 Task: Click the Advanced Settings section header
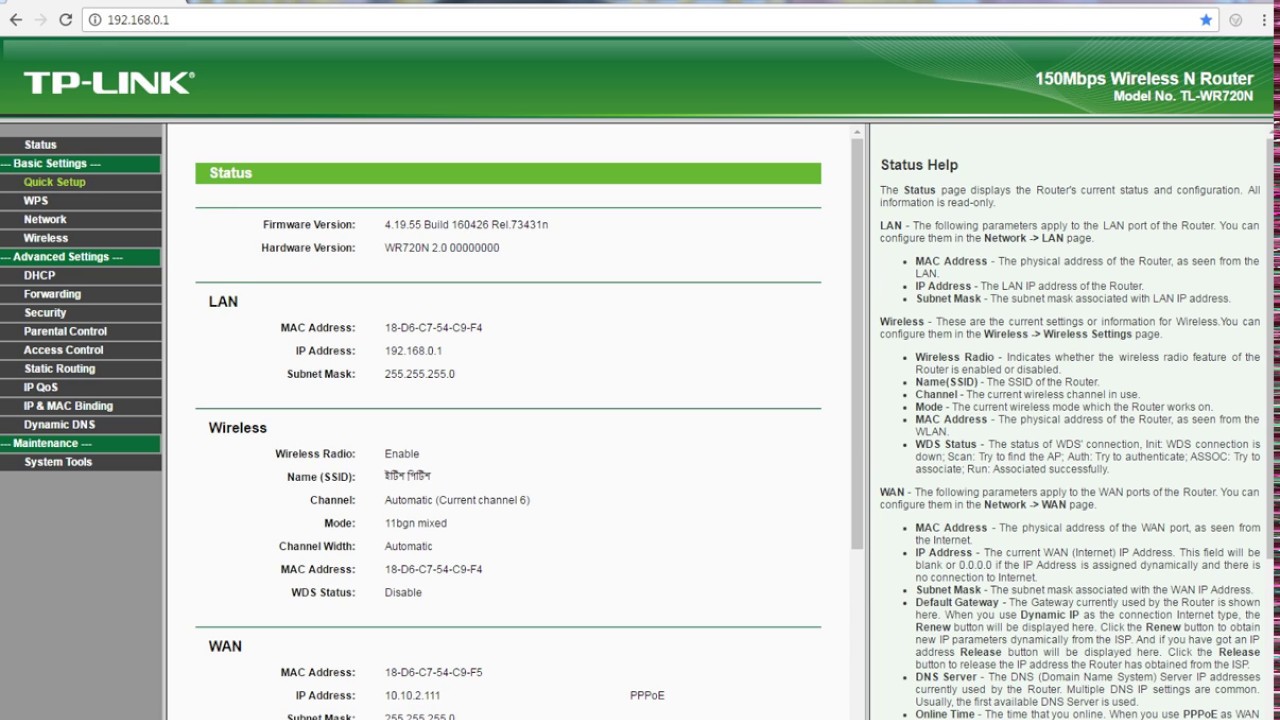[80, 257]
